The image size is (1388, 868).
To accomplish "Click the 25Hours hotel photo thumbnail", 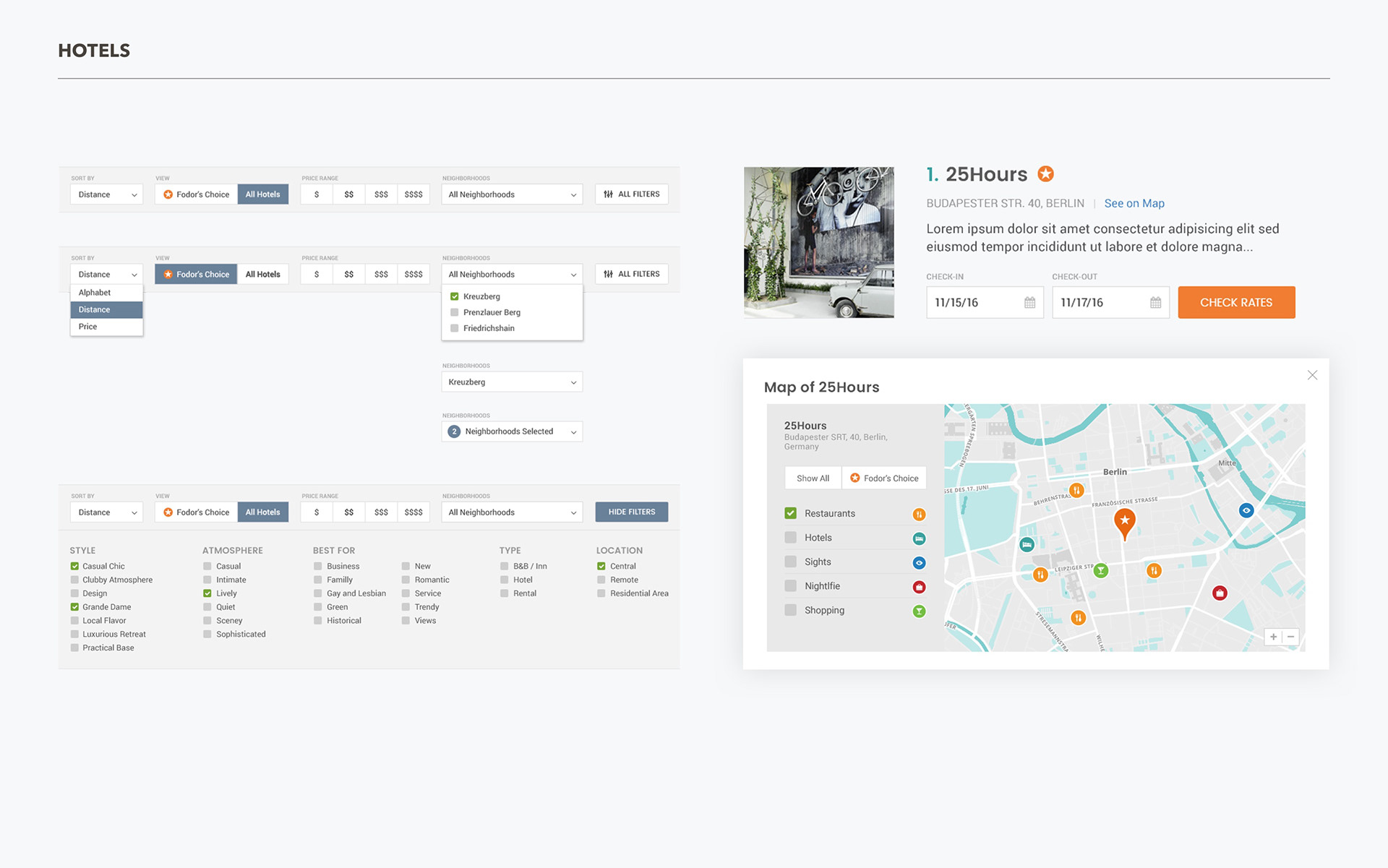I will (x=818, y=243).
